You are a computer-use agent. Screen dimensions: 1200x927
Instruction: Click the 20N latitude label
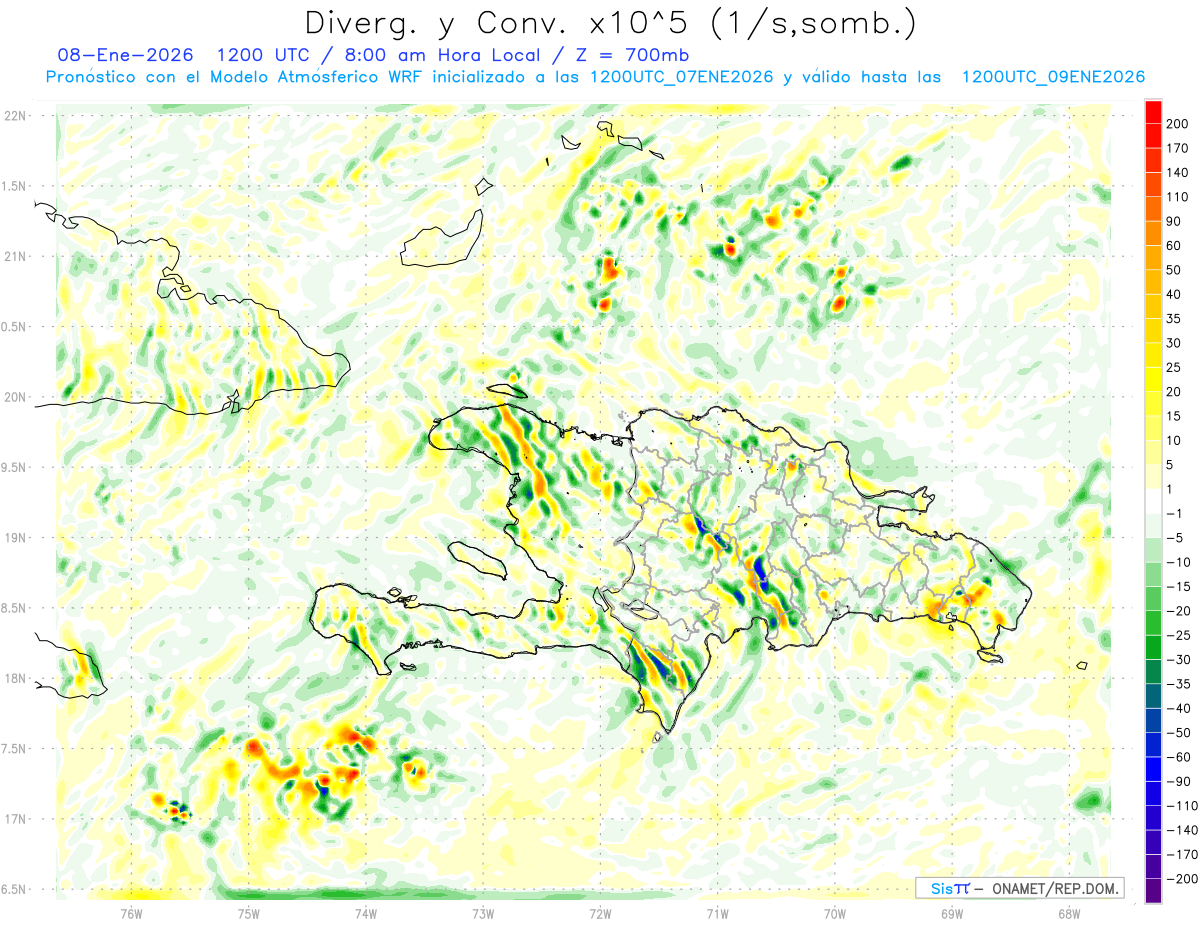pos(14,397)
